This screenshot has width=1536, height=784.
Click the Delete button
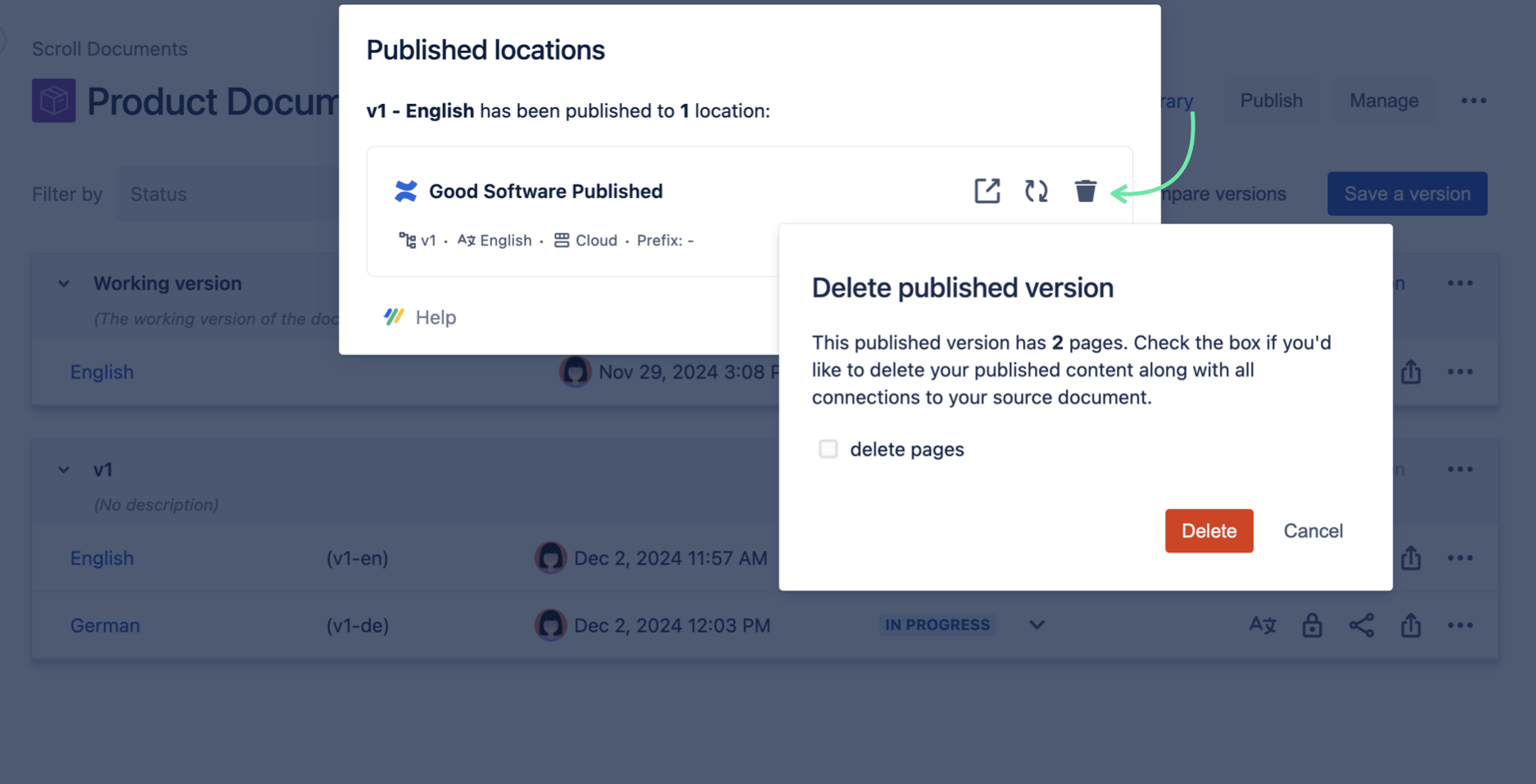point(1208,530)
